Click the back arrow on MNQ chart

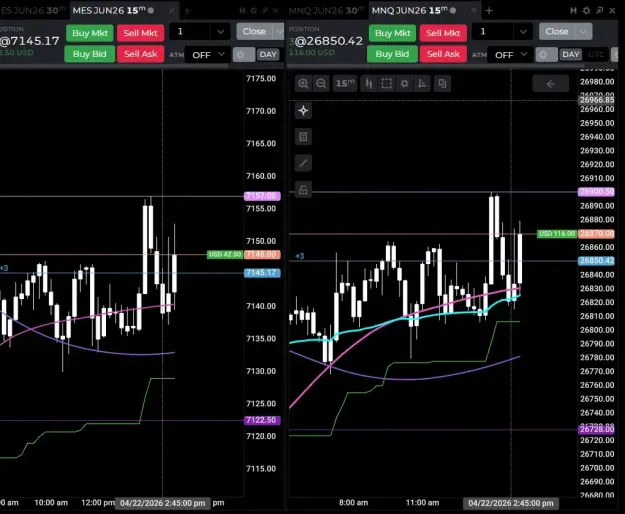click(x=550, y=84)
